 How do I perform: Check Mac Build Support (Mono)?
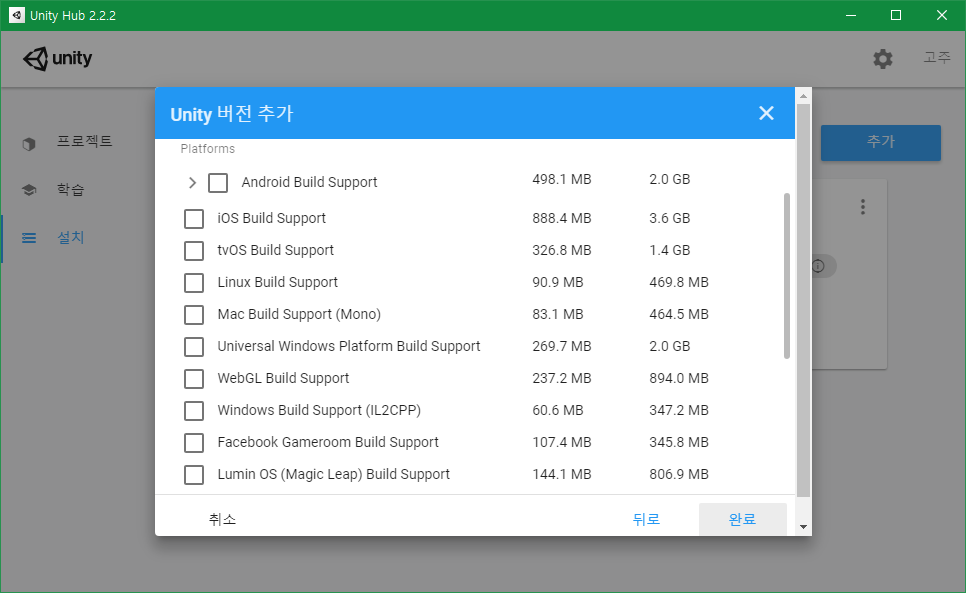pyautogui.click(x=194, y=315)
